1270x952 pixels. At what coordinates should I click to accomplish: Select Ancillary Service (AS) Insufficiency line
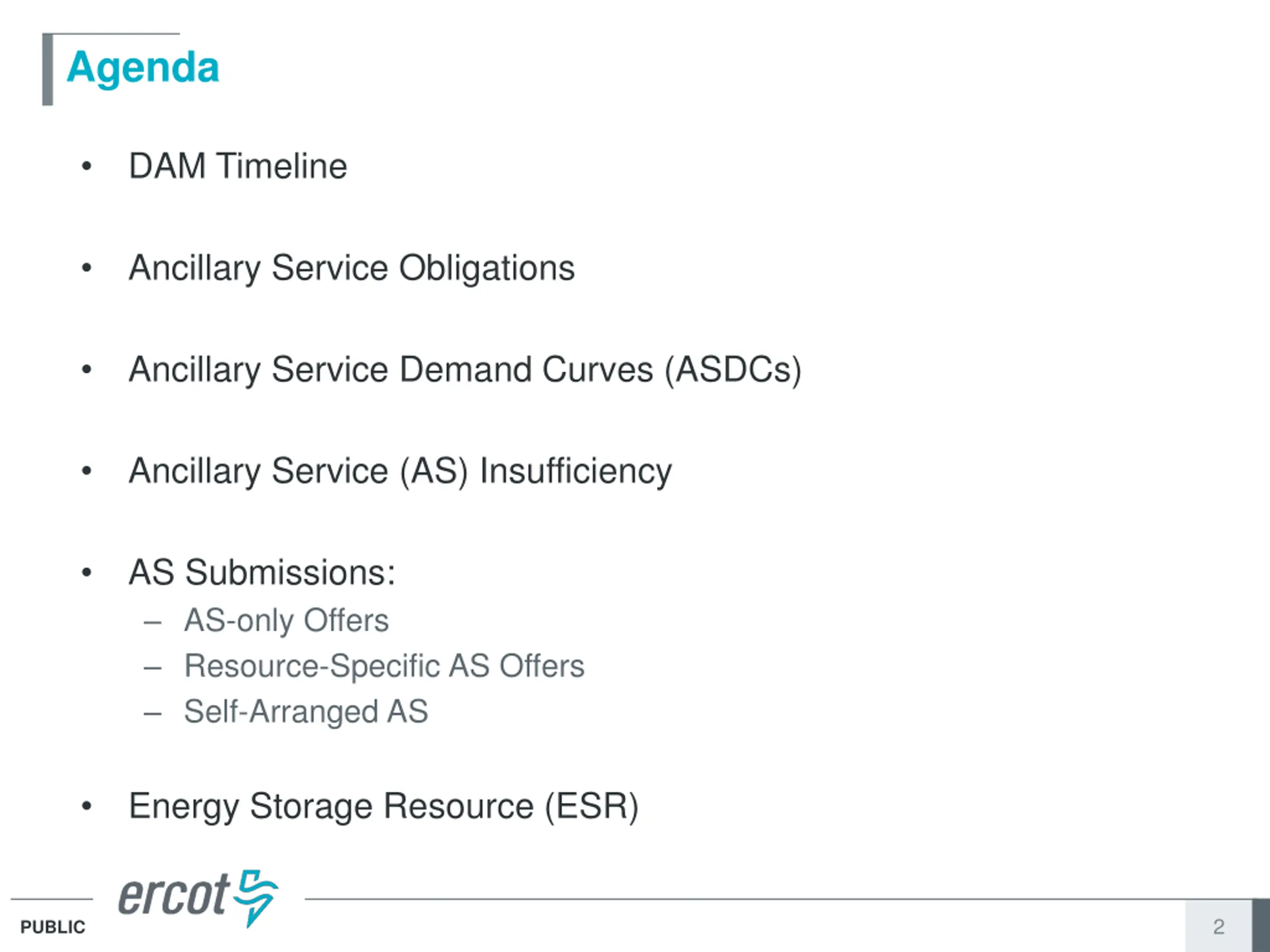tap(400, 471)
